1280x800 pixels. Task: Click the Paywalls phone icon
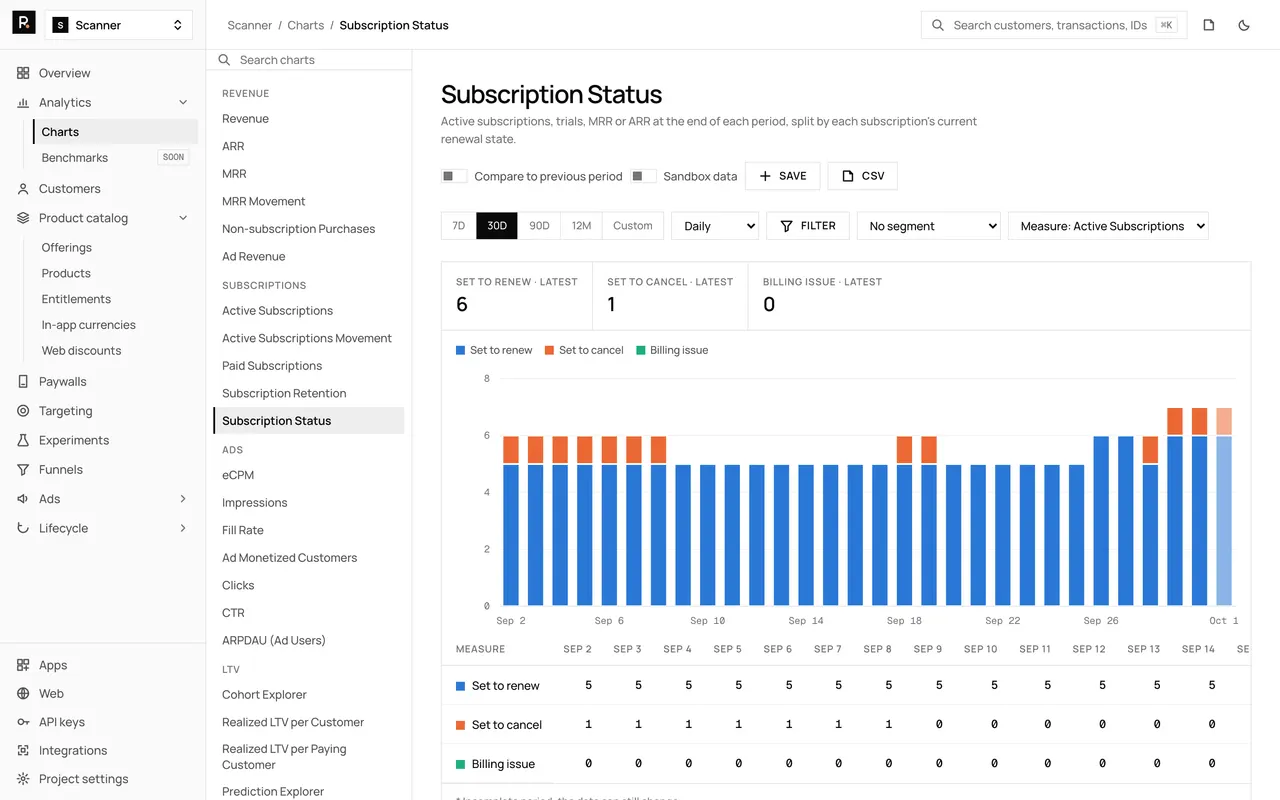point(23,381)
